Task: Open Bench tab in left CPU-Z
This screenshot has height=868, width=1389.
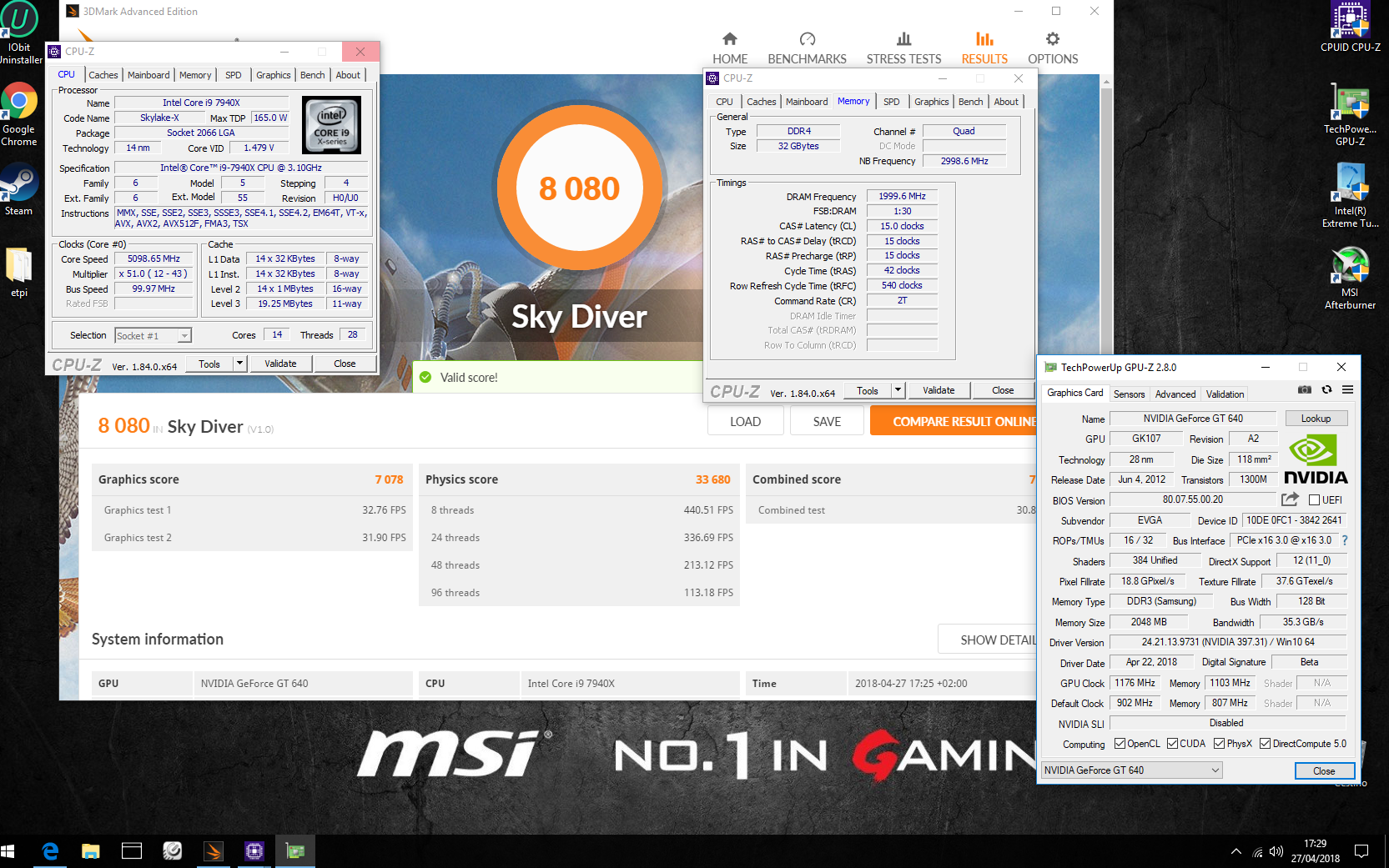Action: [313, 75]
